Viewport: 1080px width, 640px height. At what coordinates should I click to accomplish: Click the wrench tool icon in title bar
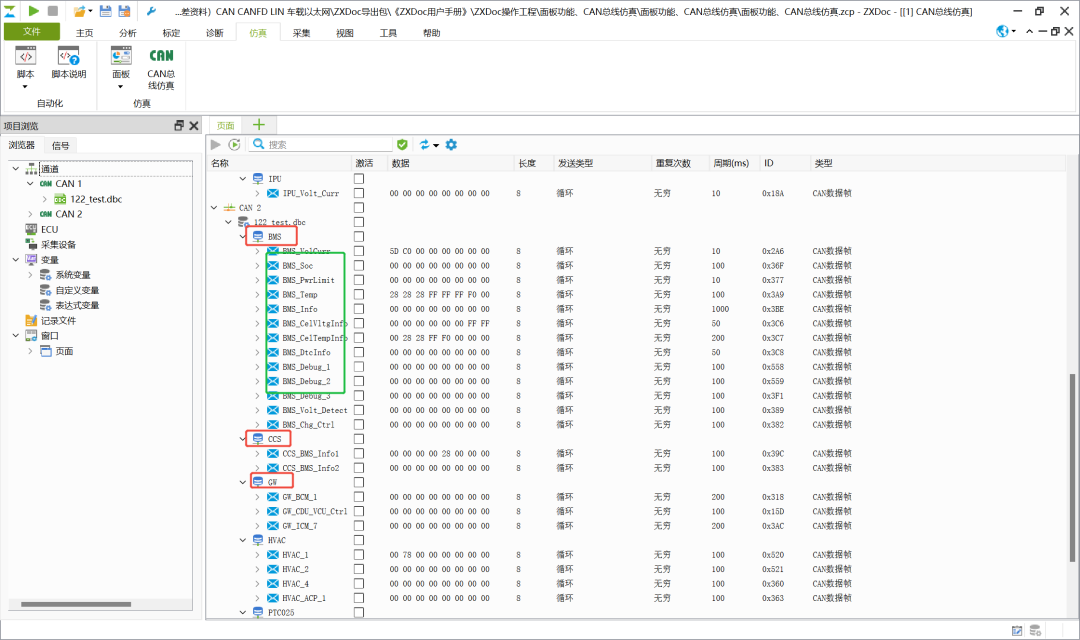coord(152,11)
